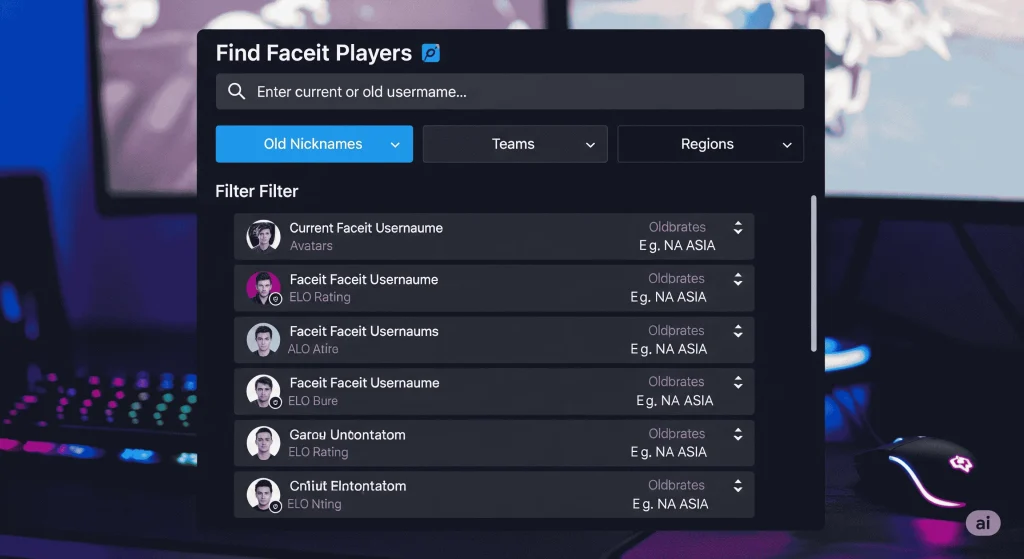Click the ELO Nting subtitle text
The height and width of the screenshot is (559, 1024).
click(315, 504)
